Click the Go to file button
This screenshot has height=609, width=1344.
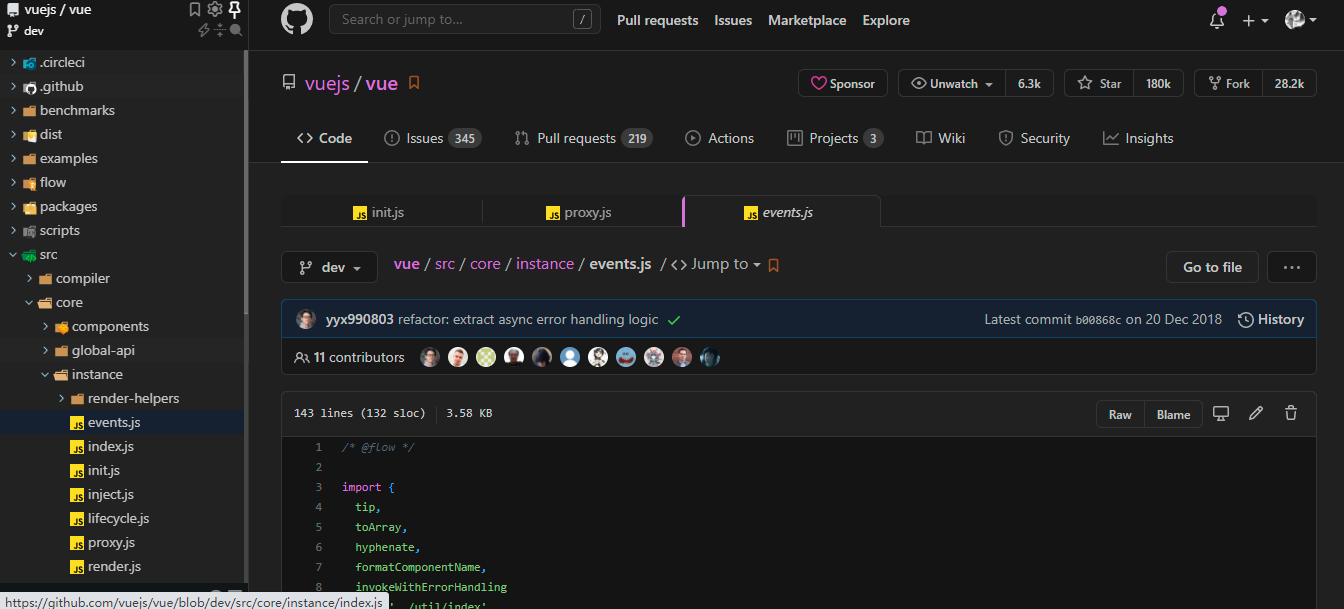coord(1212,267)
